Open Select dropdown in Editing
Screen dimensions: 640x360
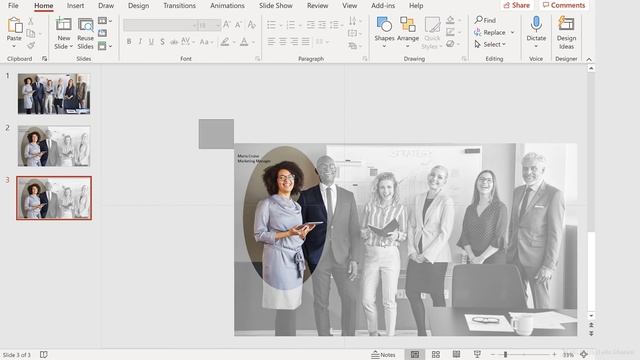coord(490,44)
